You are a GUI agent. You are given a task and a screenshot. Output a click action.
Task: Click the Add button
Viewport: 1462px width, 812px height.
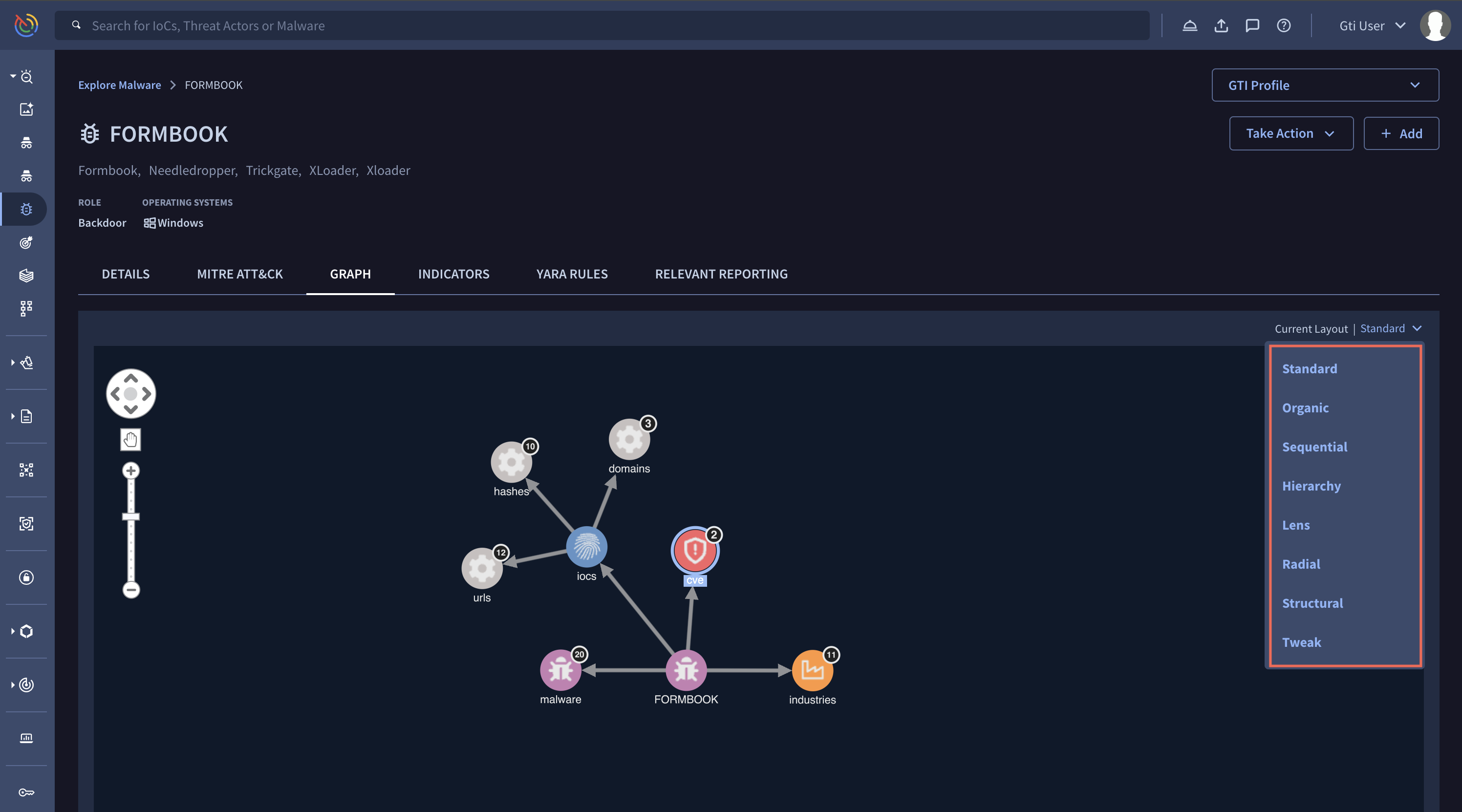(1401, 133)
